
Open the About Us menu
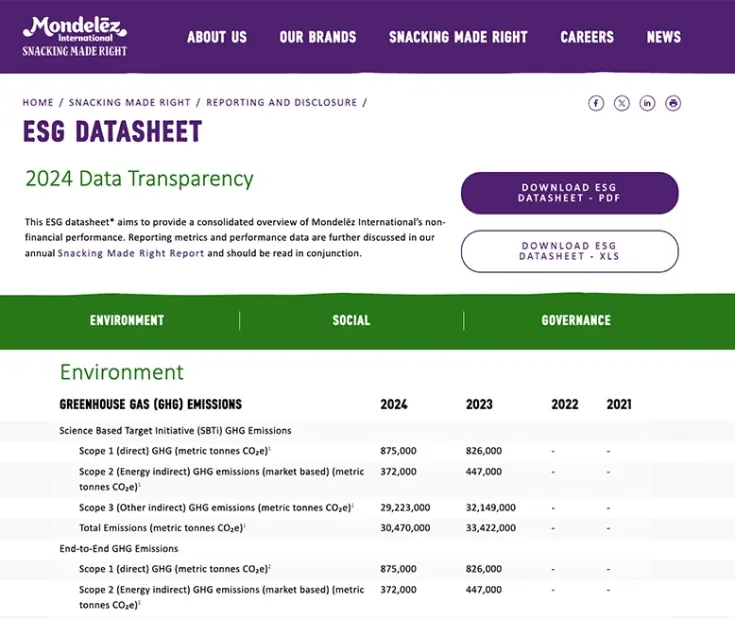[217, 37]
